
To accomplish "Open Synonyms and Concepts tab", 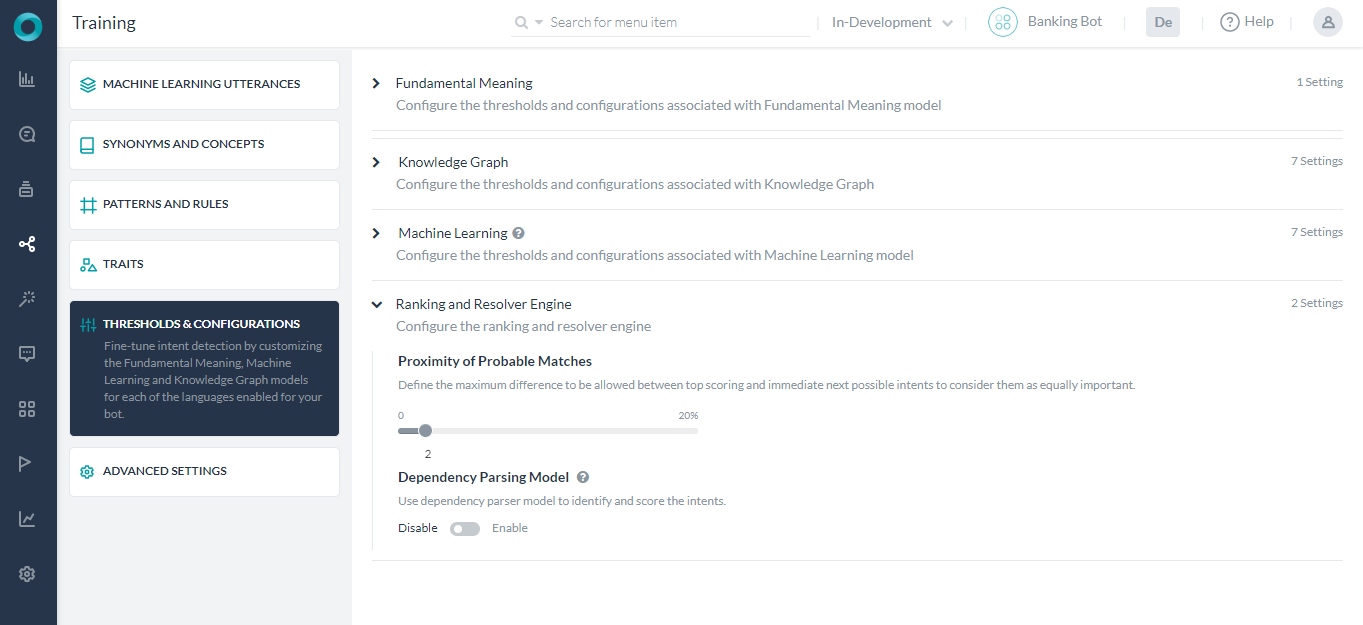I will 205,145.
